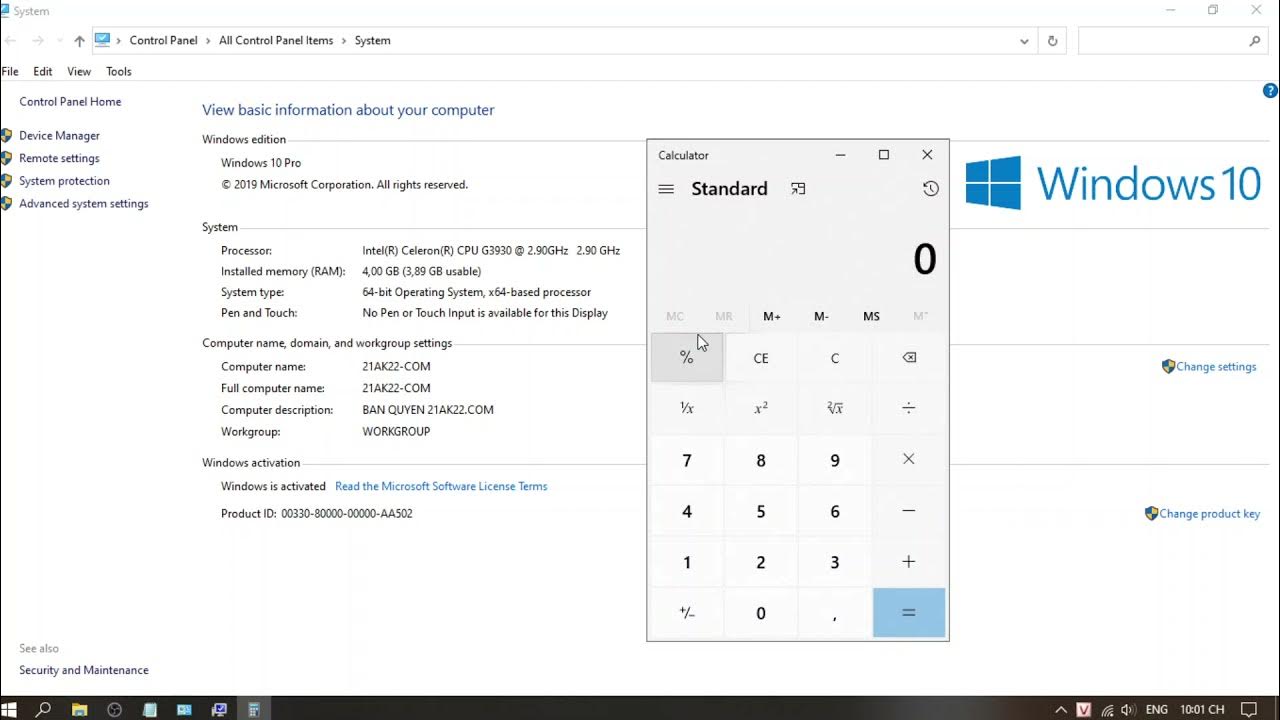Viewport: 1280px width, 720px height.
Task: Click the Control Panel search box
Action: (1173, 41)
